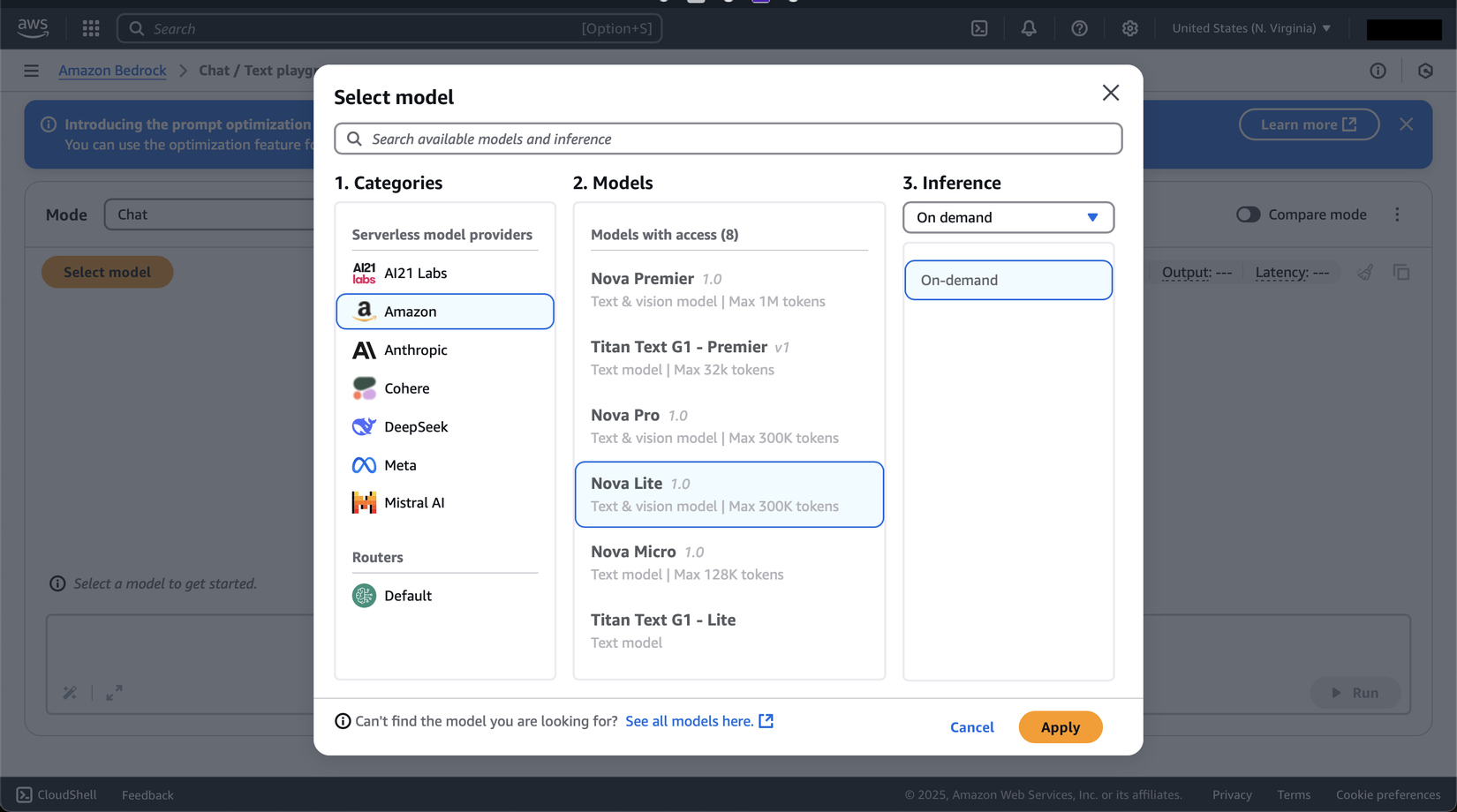Open the Mode Chat dropdown
Screen dimensions: 1457x812
(x=208, y=214)
